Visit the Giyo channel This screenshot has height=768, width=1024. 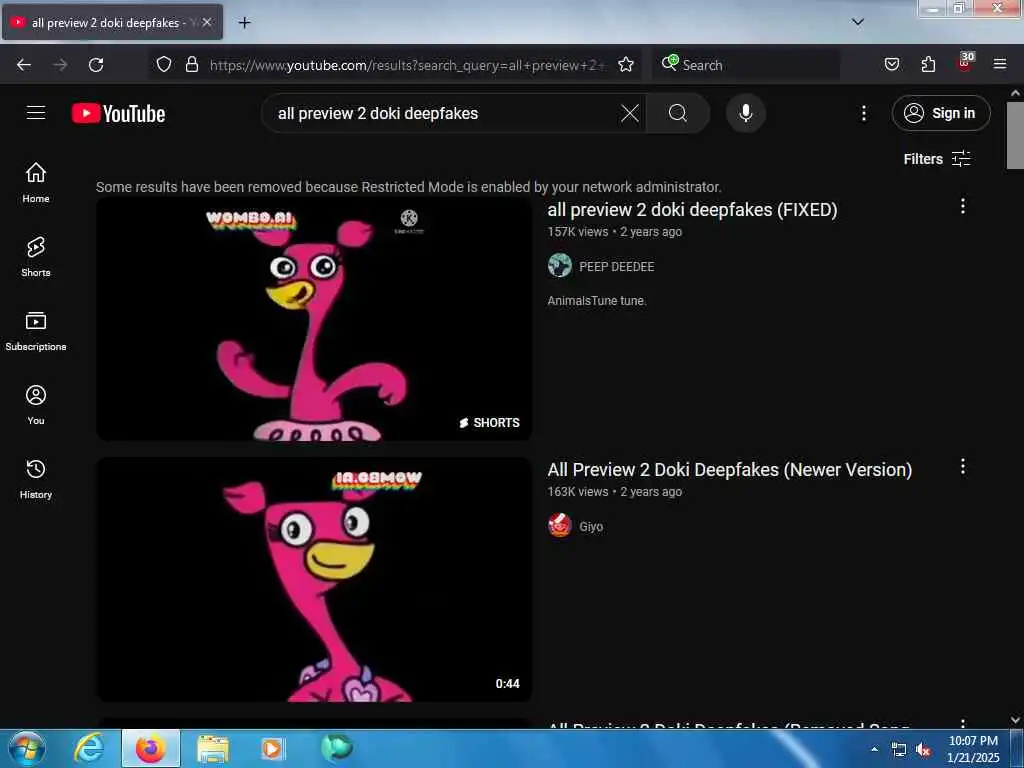(591, 526)
